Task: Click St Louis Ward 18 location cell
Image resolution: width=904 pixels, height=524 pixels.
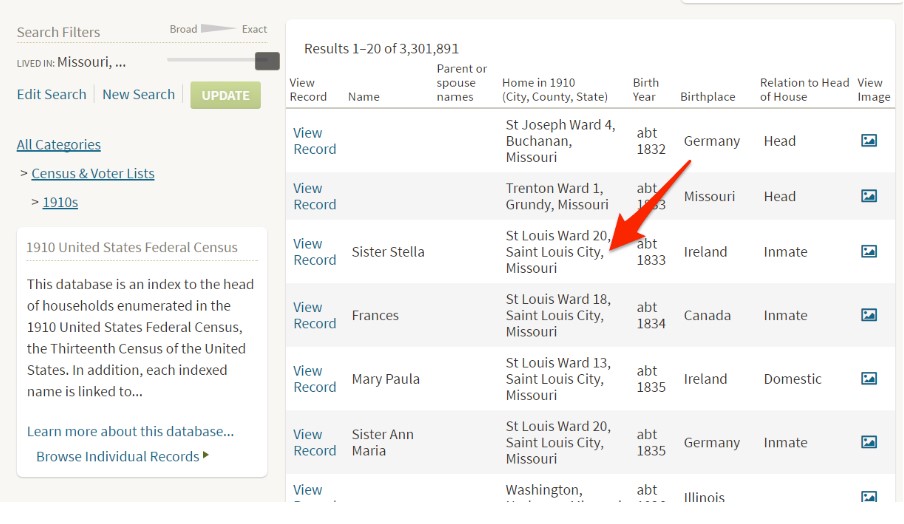Action: point(558,315)
